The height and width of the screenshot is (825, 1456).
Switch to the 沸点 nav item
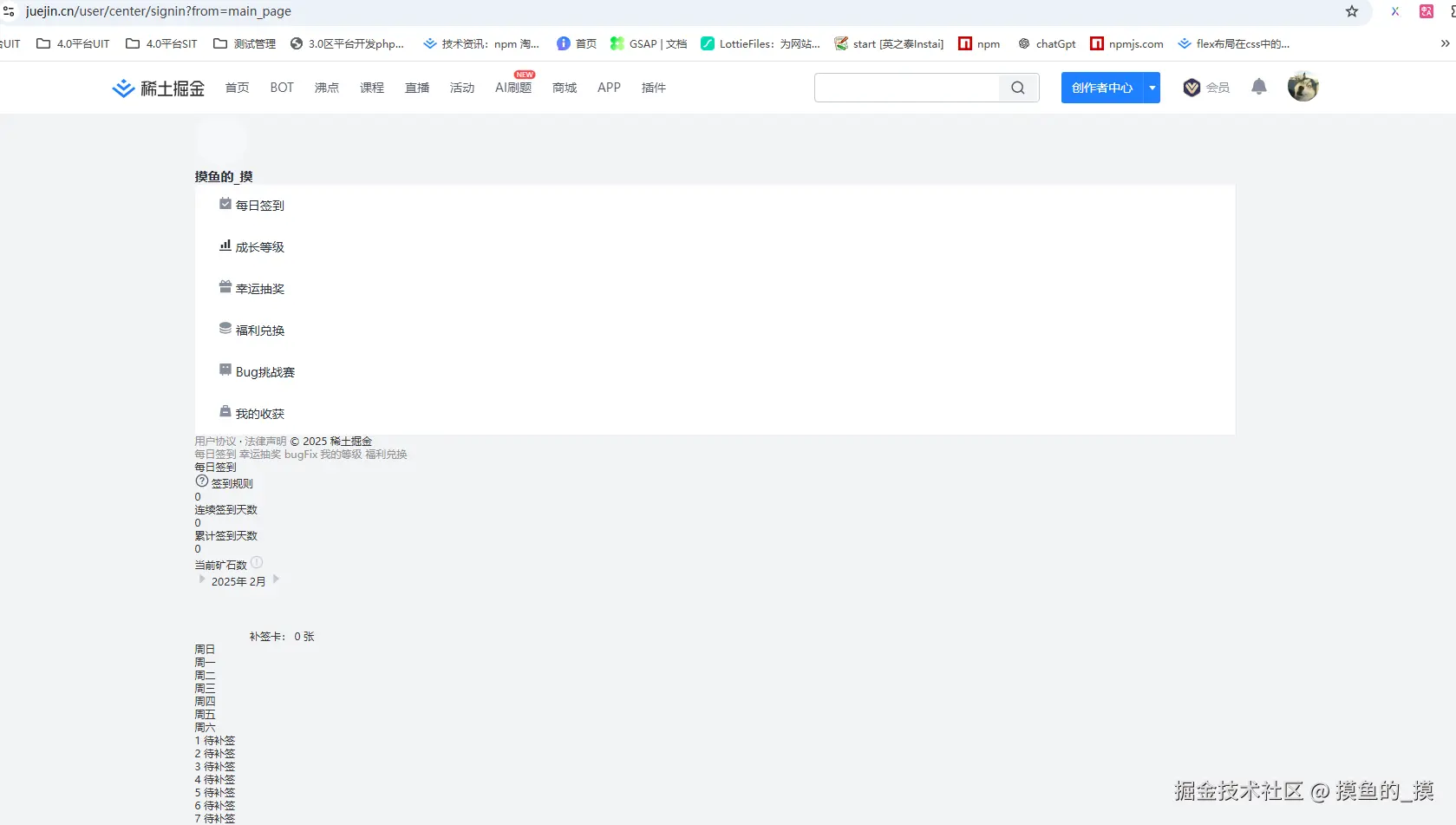[x=326, y=87]
